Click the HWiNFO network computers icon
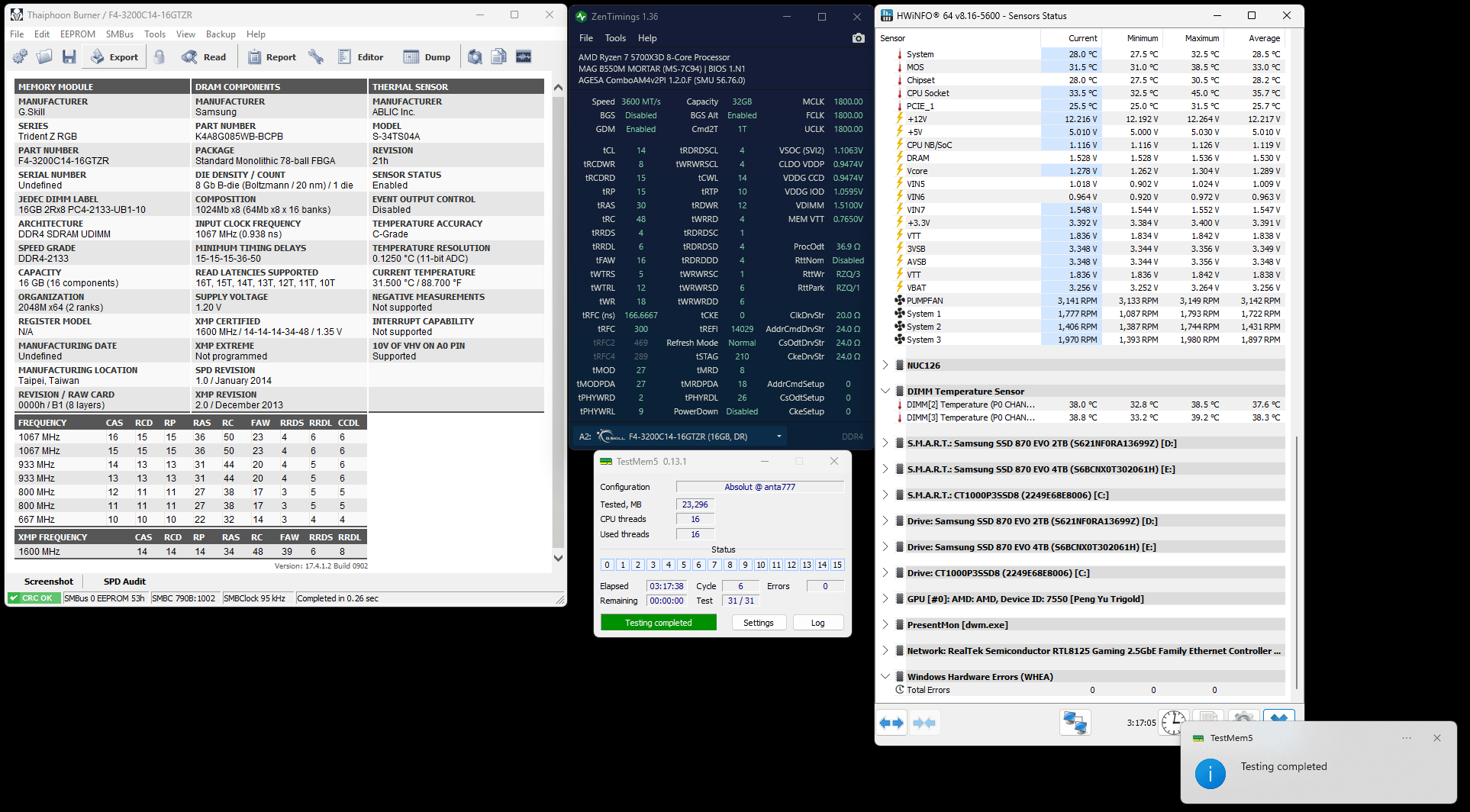Screen dimensions: 1470x812 (x=1075, y=723)
